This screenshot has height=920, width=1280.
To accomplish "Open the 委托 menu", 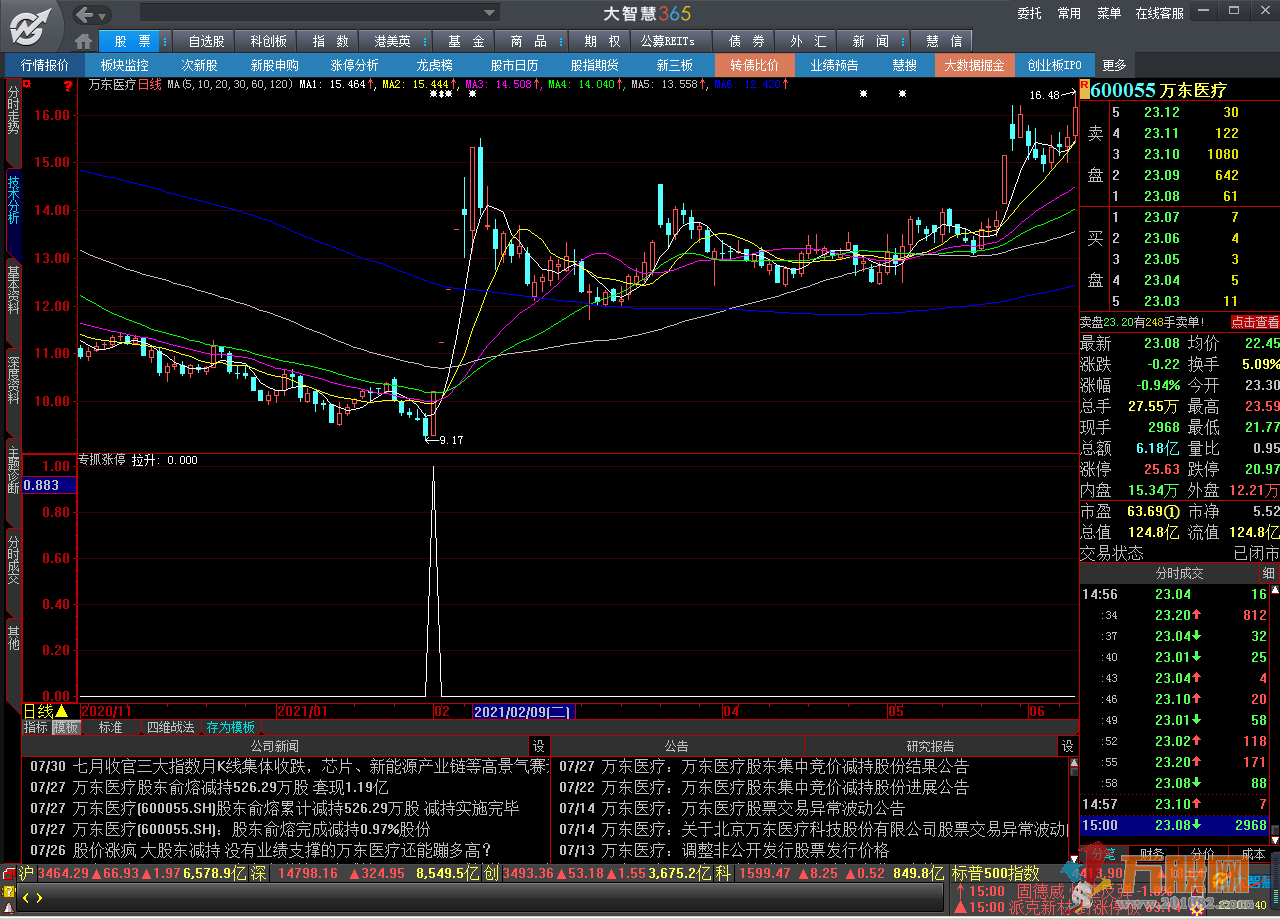I will click(x=1029, y=13).
